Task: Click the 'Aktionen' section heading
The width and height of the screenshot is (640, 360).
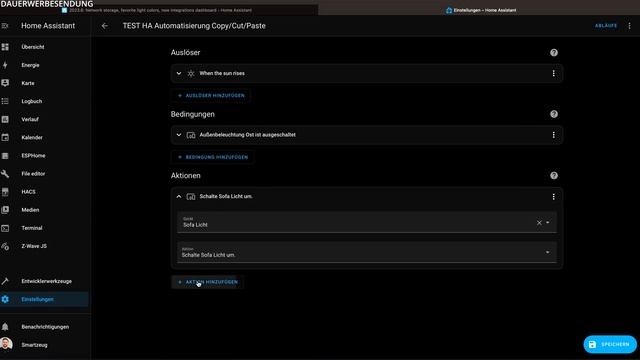Action: pyautogui.click(x=186, y=176)
